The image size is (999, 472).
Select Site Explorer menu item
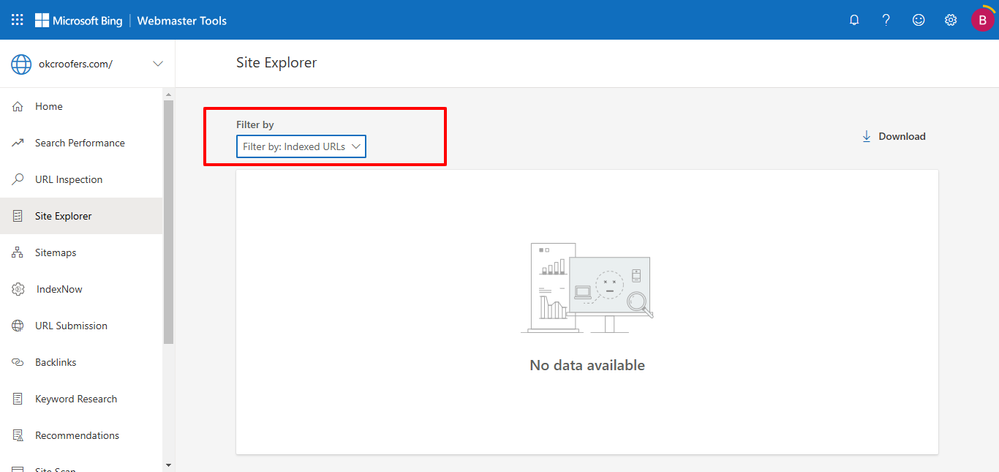(82, 216)
